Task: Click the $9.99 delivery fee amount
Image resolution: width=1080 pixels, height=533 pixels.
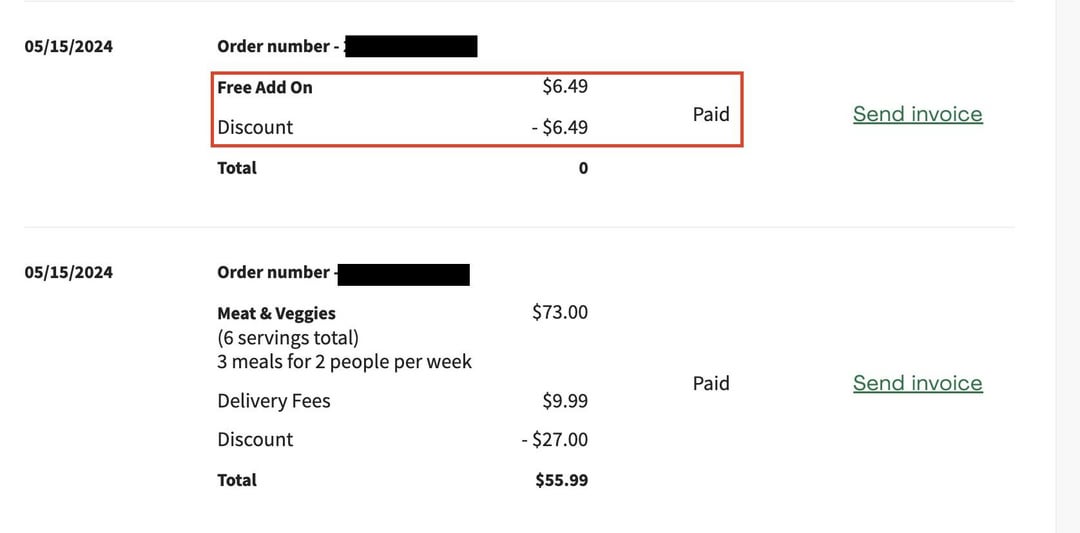Action: tap(564, 401)
